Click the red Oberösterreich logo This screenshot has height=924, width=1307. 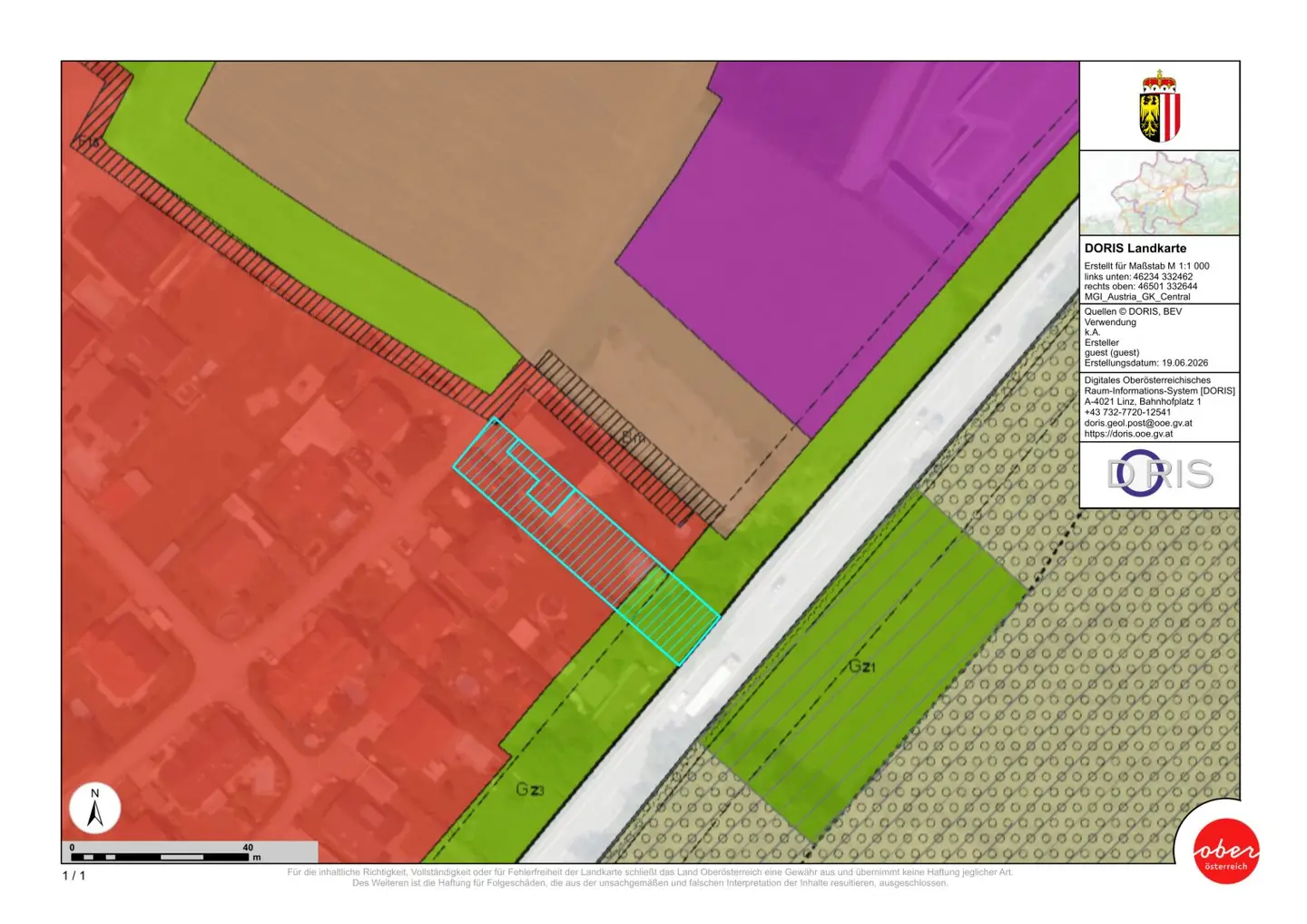pyautogui.click(x=1225, y=851)
